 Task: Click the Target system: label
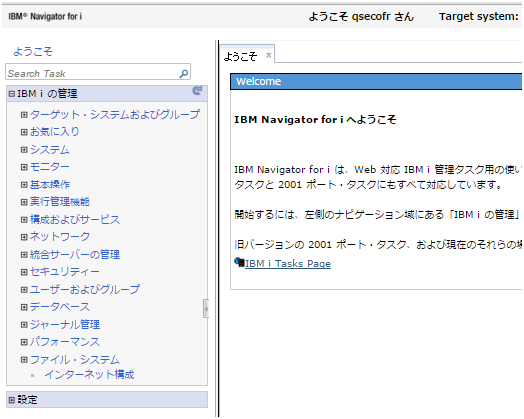click(479, 16)
